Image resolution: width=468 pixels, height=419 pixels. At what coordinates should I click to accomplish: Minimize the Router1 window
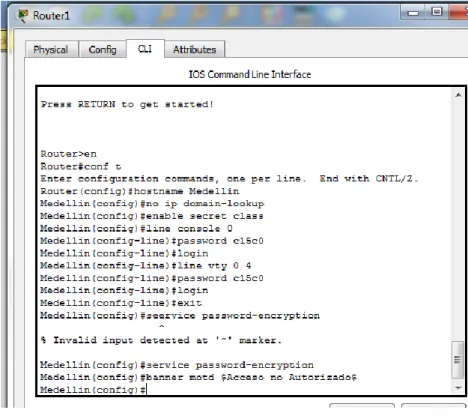[x=413, y=13]
